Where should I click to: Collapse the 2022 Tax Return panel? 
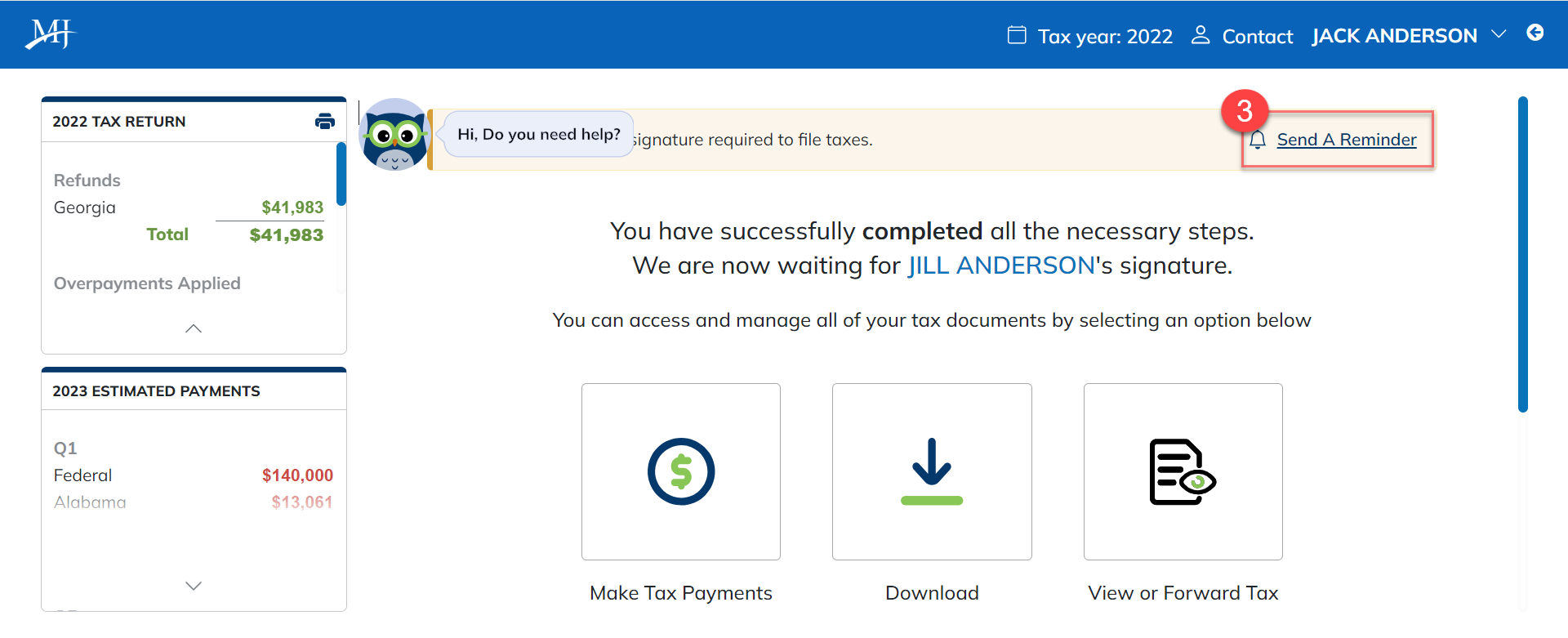[x=194, y=328]
